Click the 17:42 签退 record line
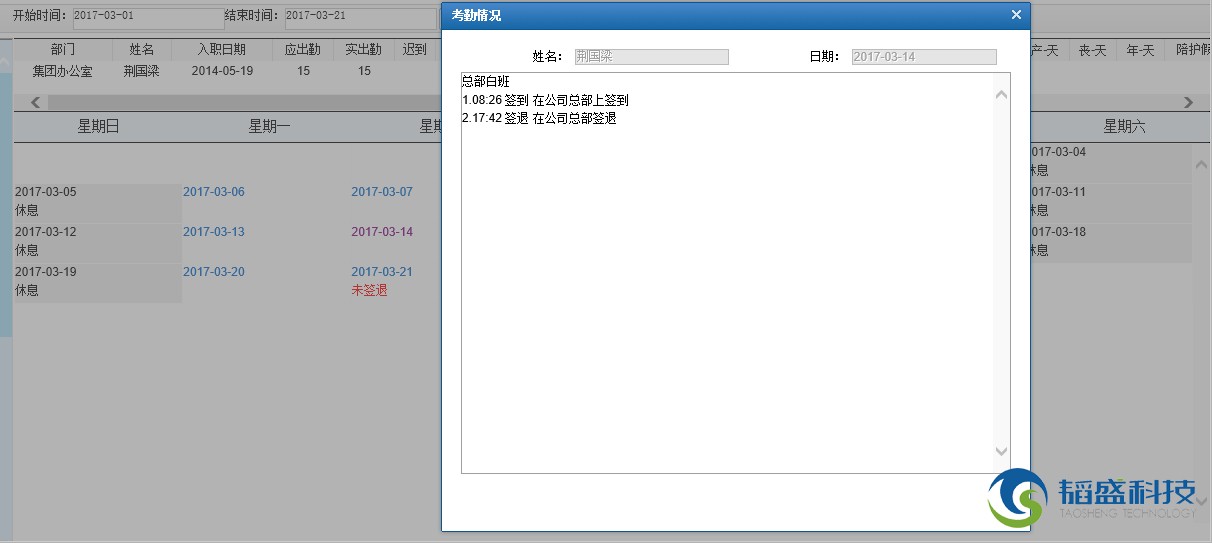The image size is (1212, 543). point(539,118)
